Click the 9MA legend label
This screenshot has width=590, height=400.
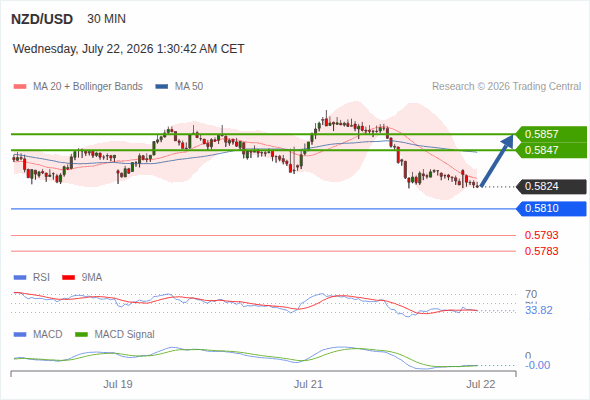coord(92,278)
